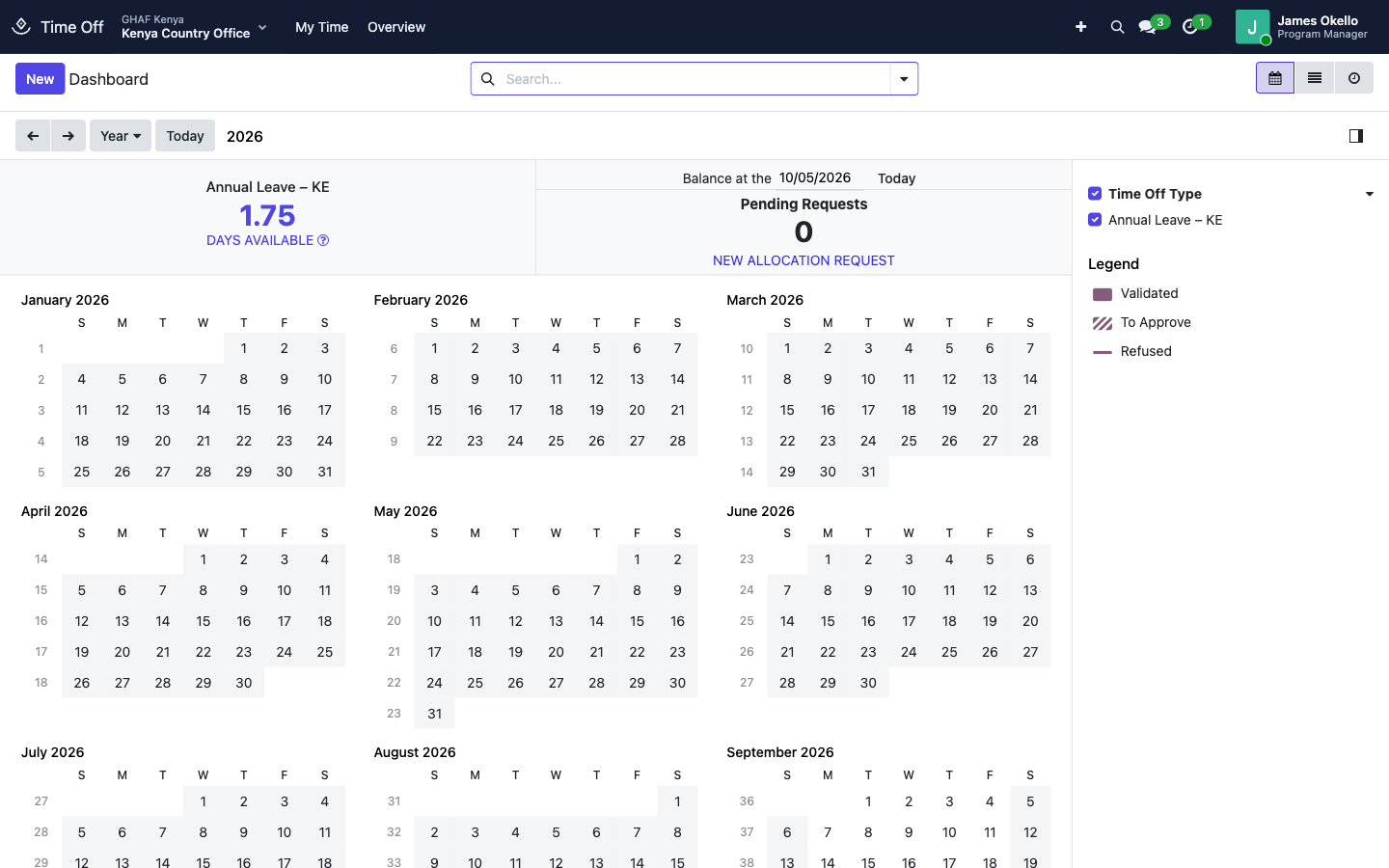Switch to list view icon
This screenshot has height=868, width=1389.
coord(1315,78)
